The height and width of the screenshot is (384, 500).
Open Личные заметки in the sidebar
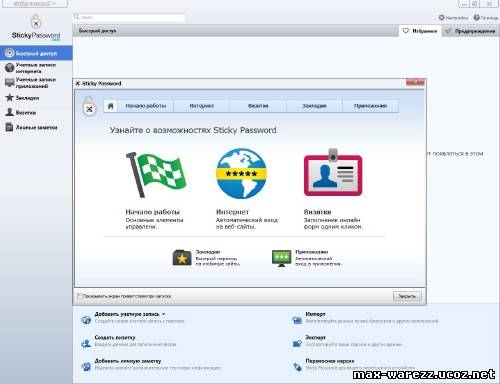[36, 127]
